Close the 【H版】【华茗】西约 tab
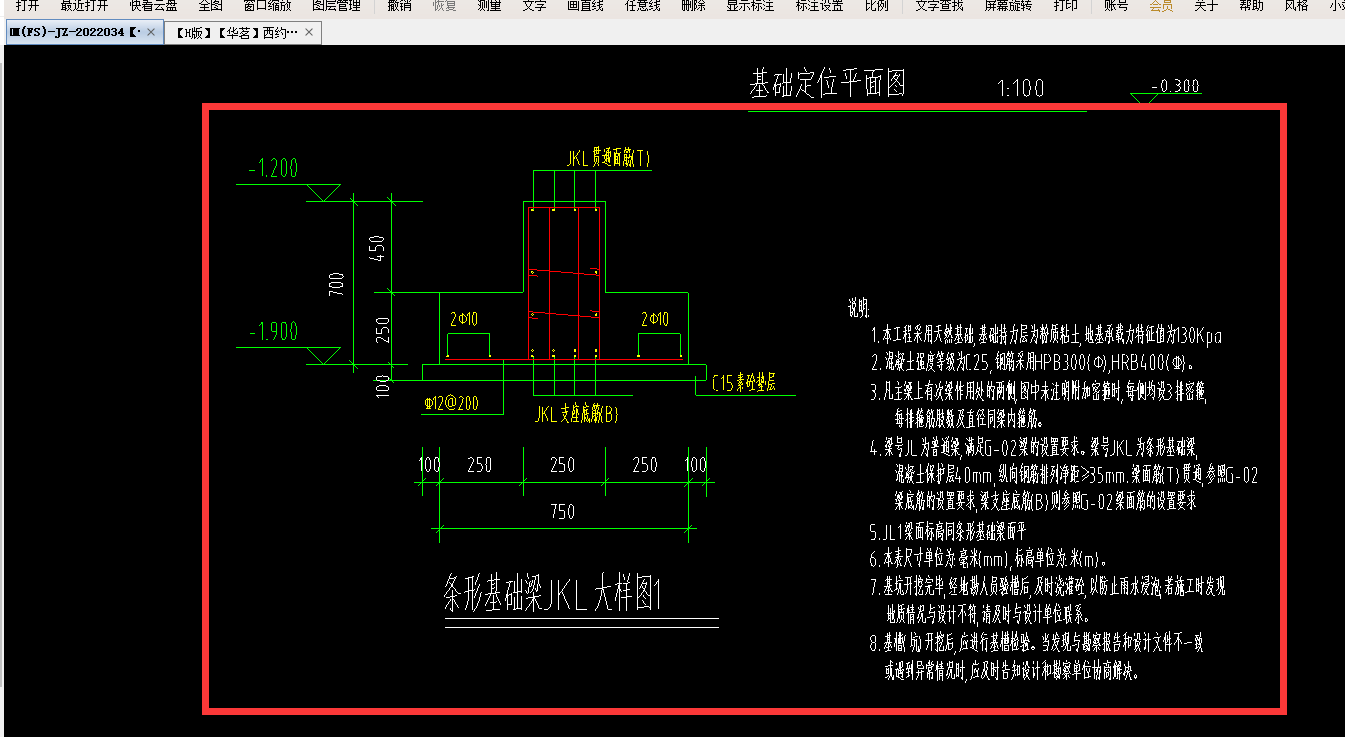Screen dimensions: 1345x737 [309, 33]
